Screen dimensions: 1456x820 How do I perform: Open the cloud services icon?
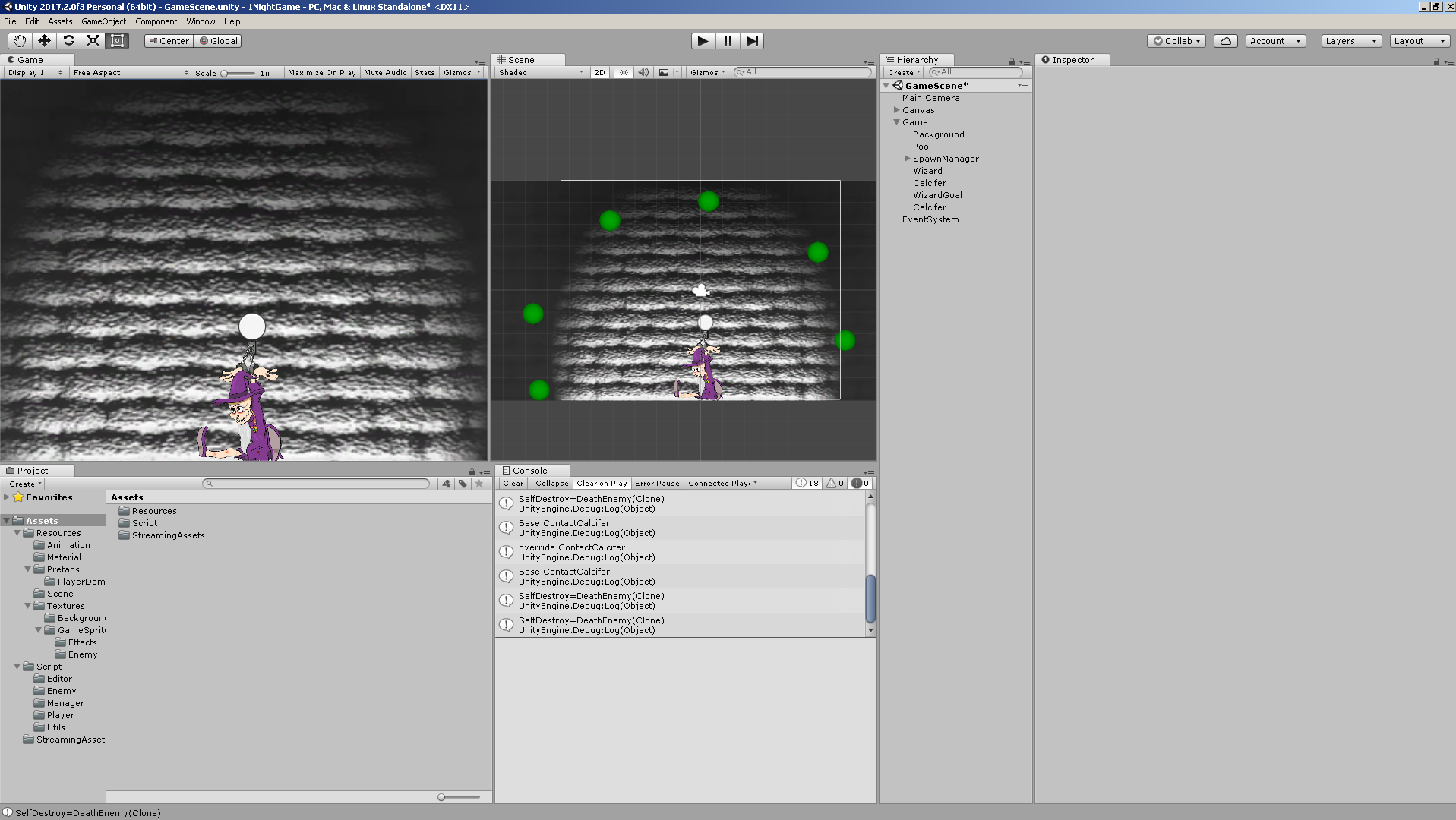[1225, 41]
